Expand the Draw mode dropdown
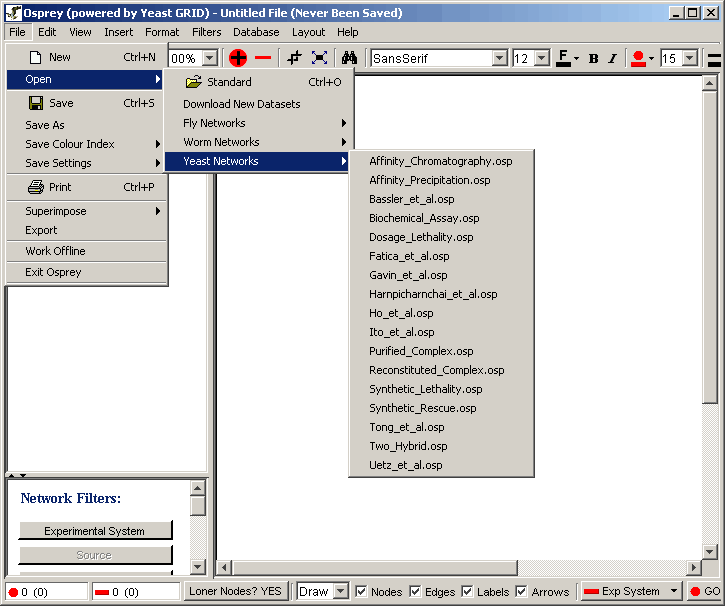Screen dimensions: 725x606 [x=340, y=592]
